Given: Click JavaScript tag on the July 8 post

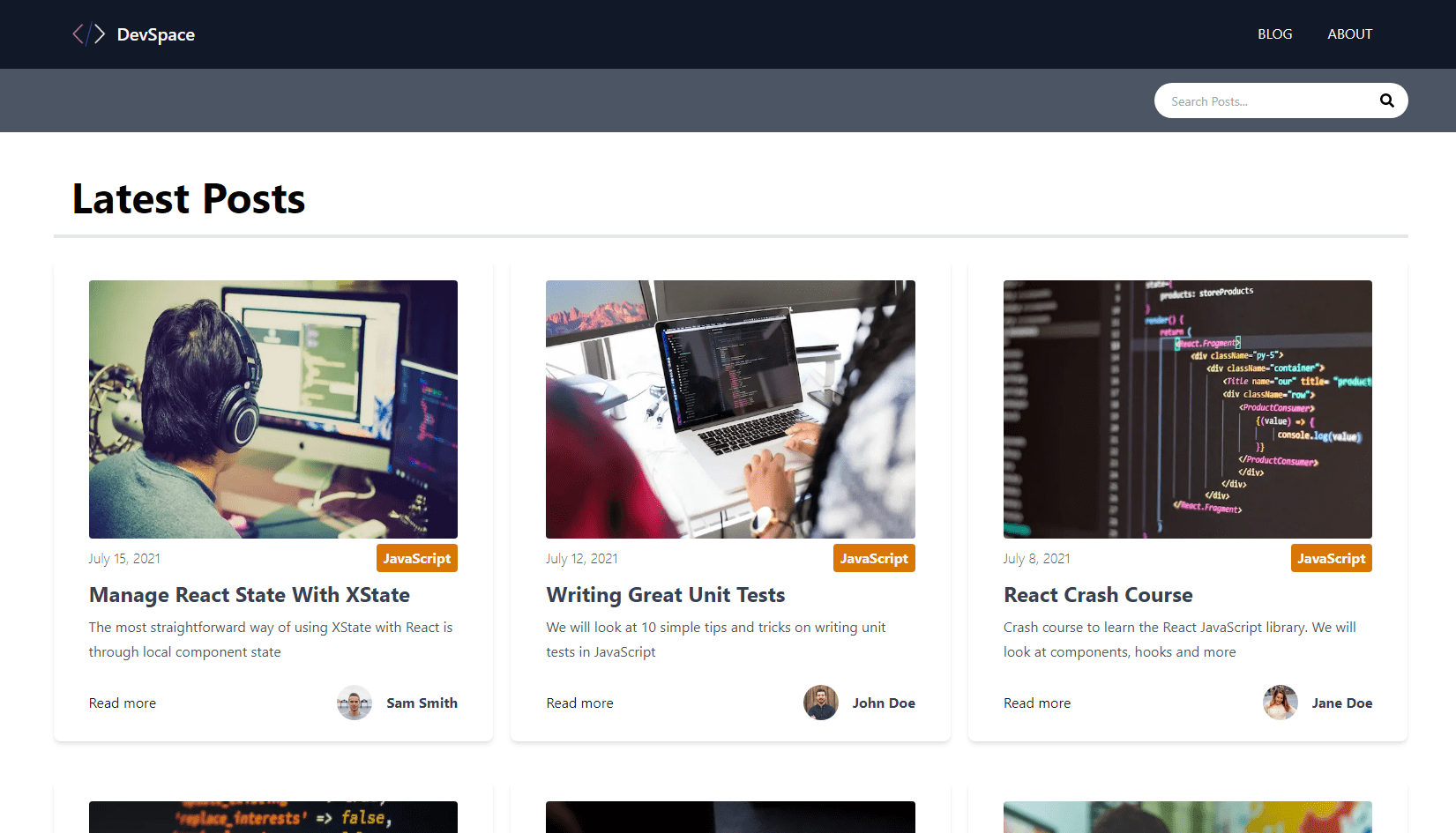Looking at the screenshot, I should click(1332, 558).
